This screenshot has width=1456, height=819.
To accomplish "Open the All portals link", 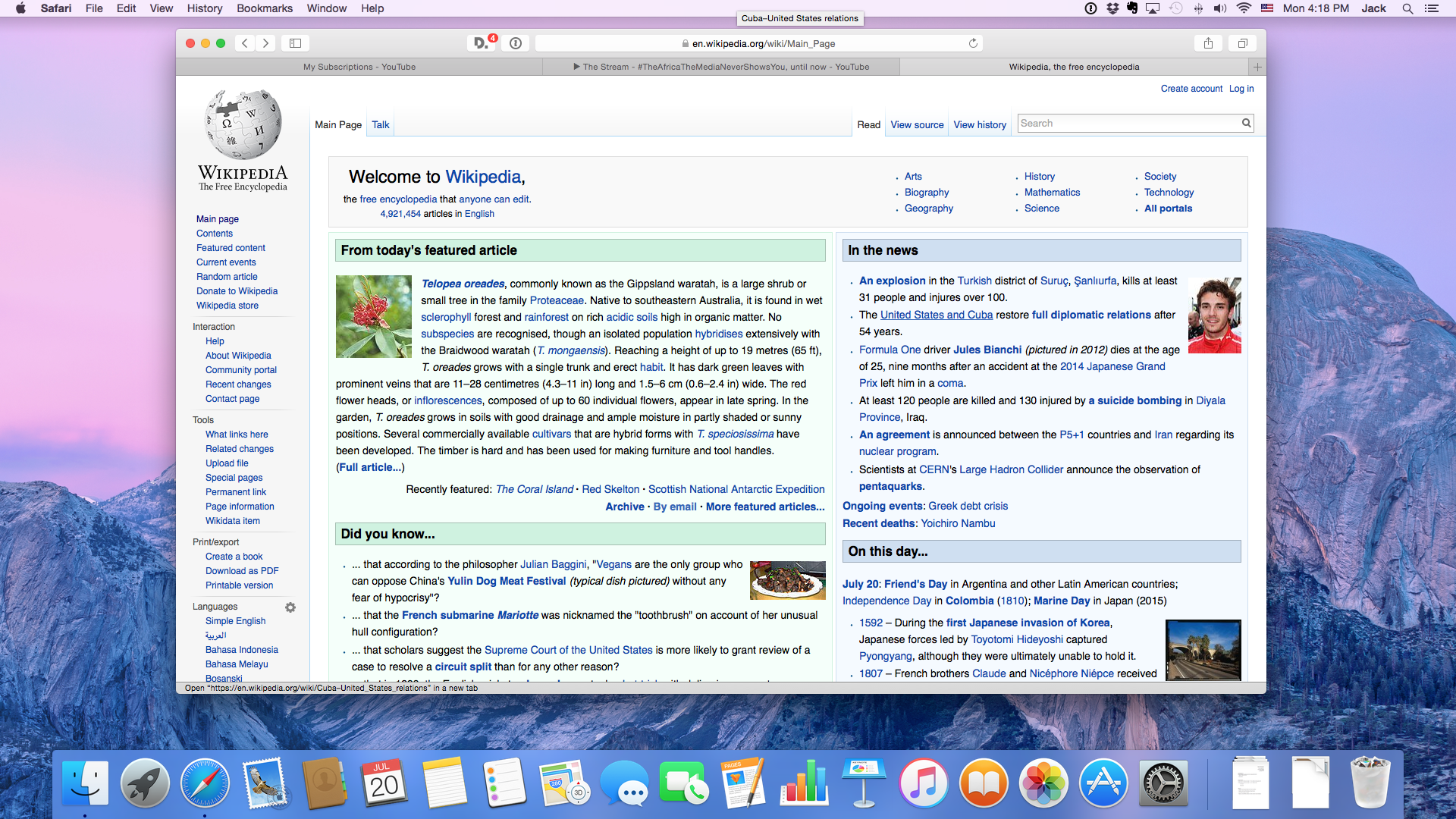I will tap(1168, 209).
